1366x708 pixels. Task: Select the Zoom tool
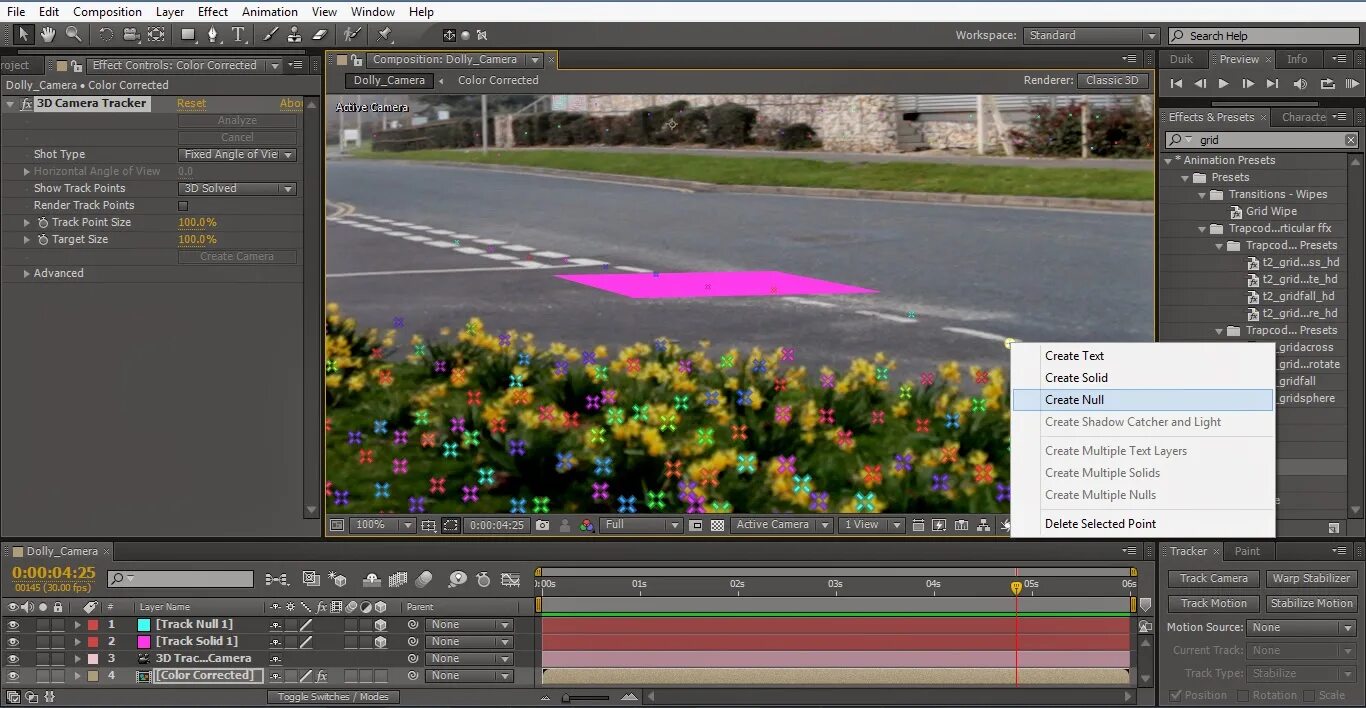(x=72, y=34)
